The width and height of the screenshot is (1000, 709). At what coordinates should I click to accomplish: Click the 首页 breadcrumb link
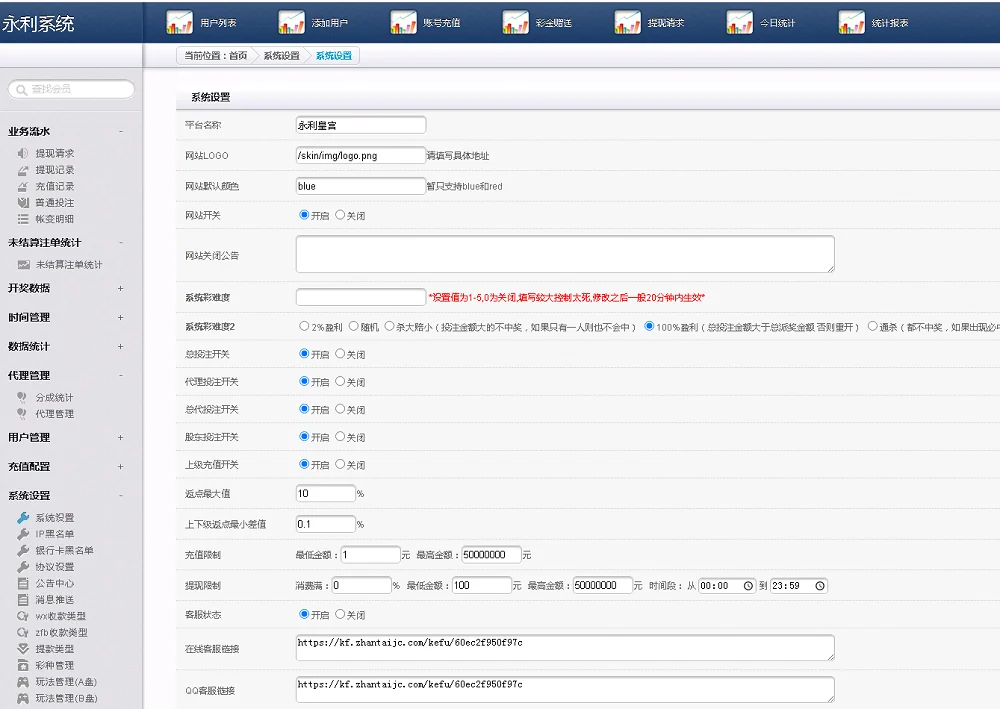point(238,56)
